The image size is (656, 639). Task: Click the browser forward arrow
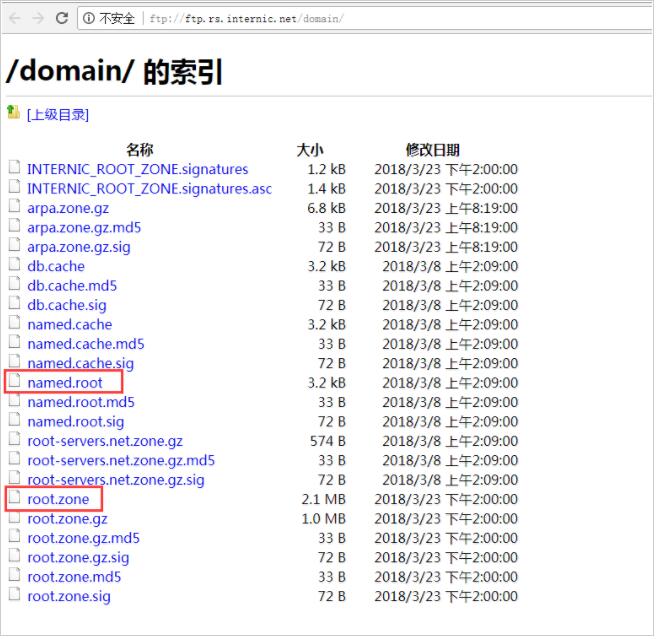tap(38, 18)
